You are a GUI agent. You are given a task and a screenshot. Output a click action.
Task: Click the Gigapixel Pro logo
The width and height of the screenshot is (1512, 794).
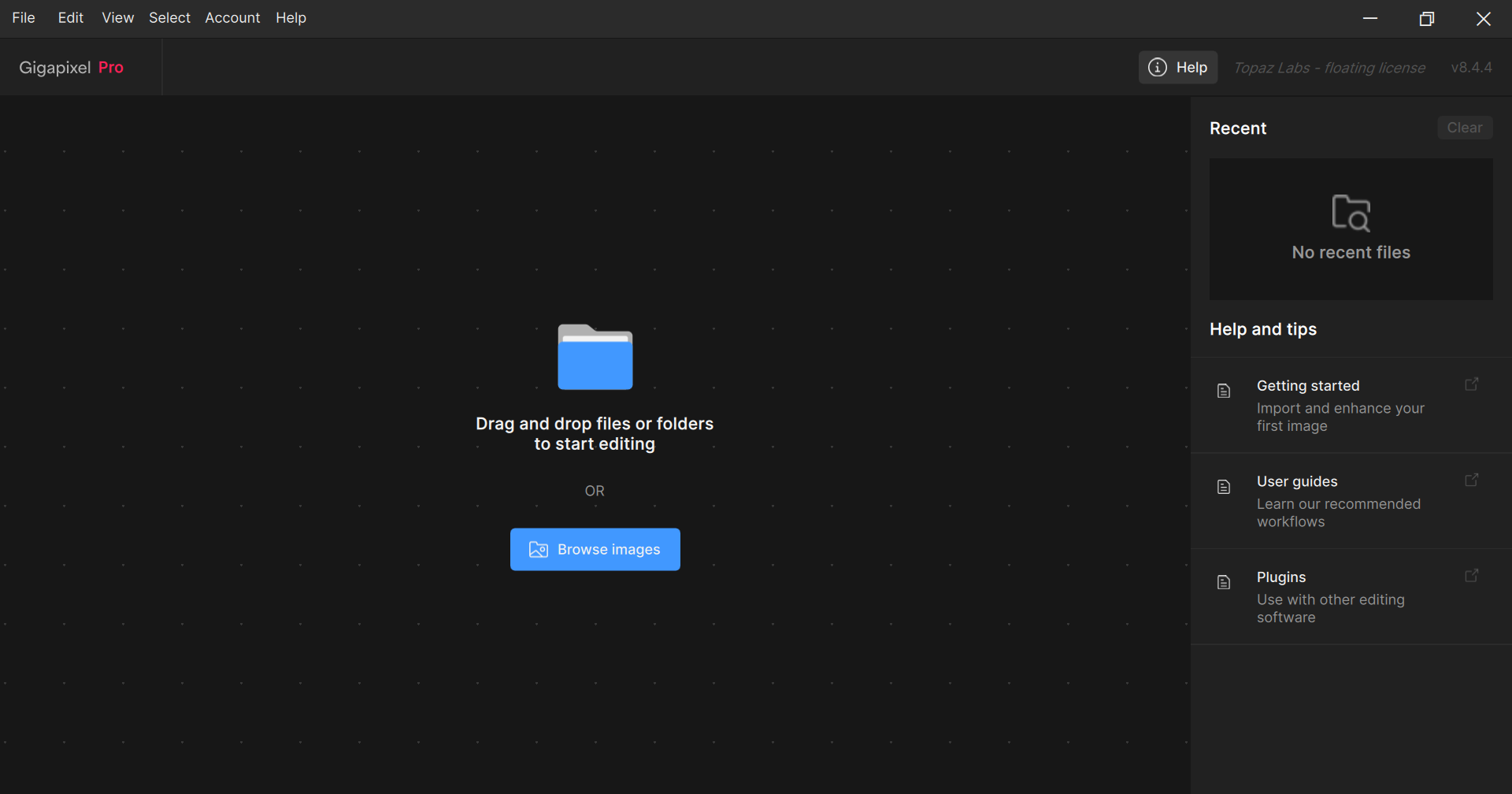[x=72, y=68]
